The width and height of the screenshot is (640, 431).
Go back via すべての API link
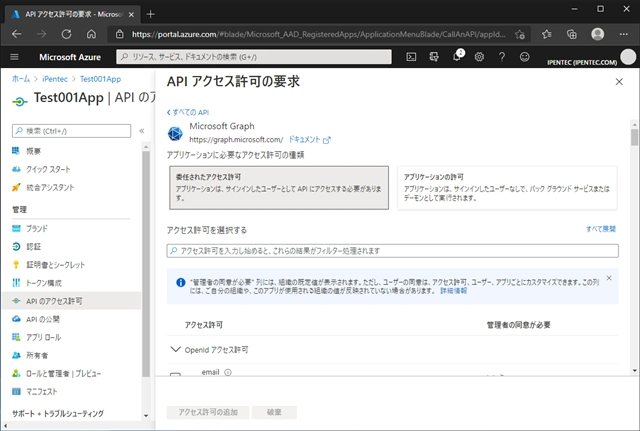(x=188, y=112)
